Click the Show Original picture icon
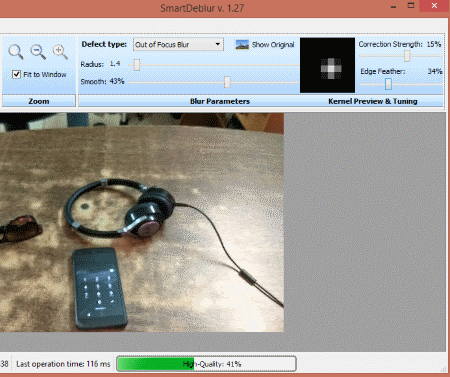Image resolution: width=450 pixels, height=377 pixels. pyautogui.click(x=242, y=44)
